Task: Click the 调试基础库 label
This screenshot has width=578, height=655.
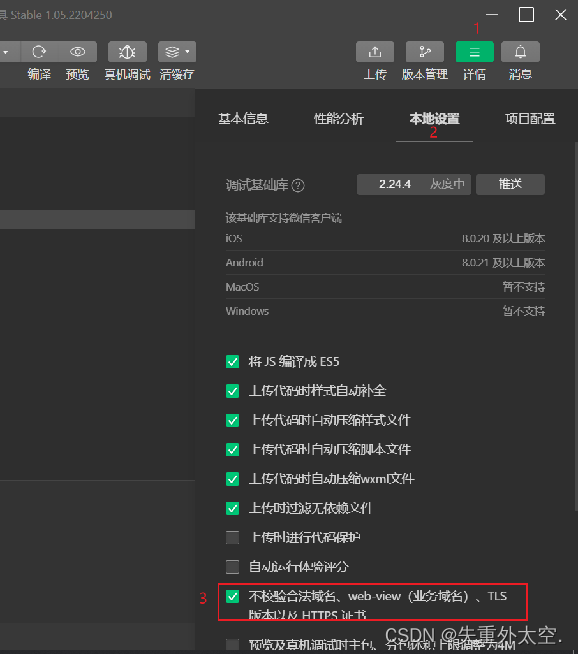Action: (257, 185)
